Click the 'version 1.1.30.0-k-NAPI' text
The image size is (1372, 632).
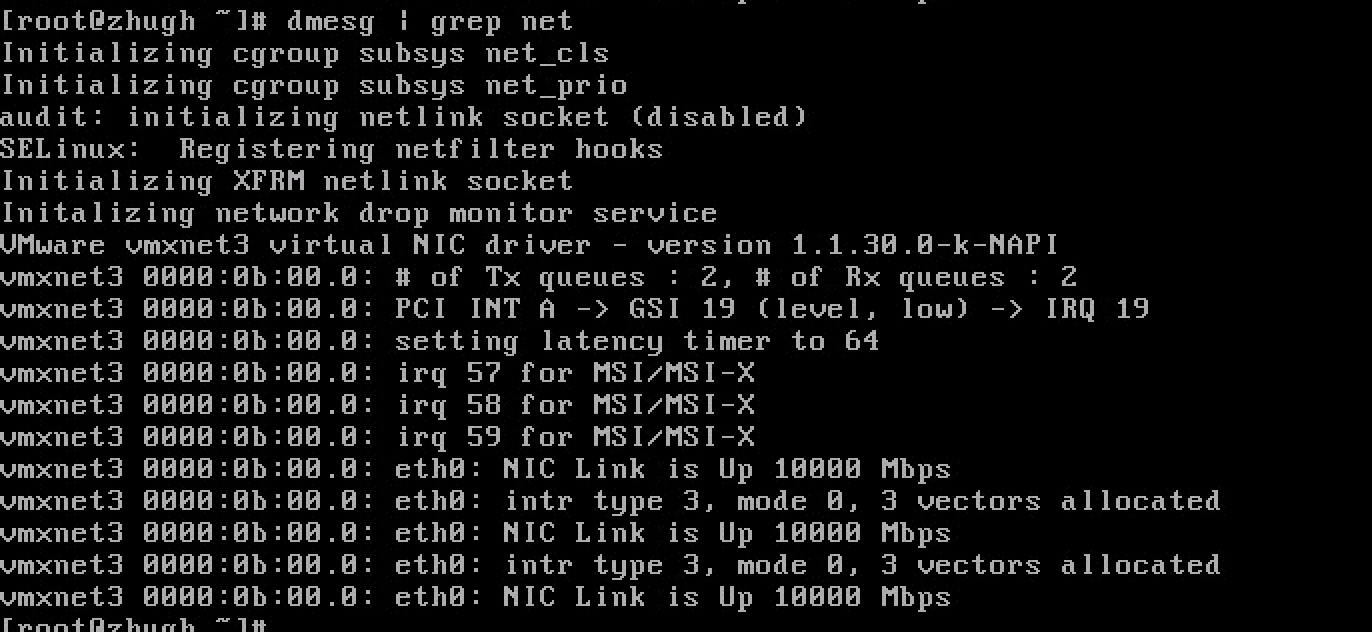pos(853,245)
